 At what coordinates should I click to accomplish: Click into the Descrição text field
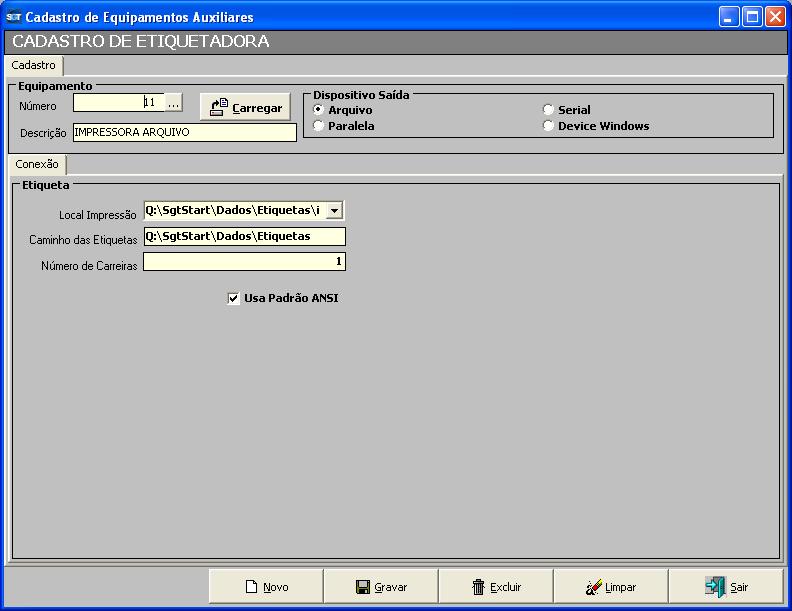[x=184, y=132]
